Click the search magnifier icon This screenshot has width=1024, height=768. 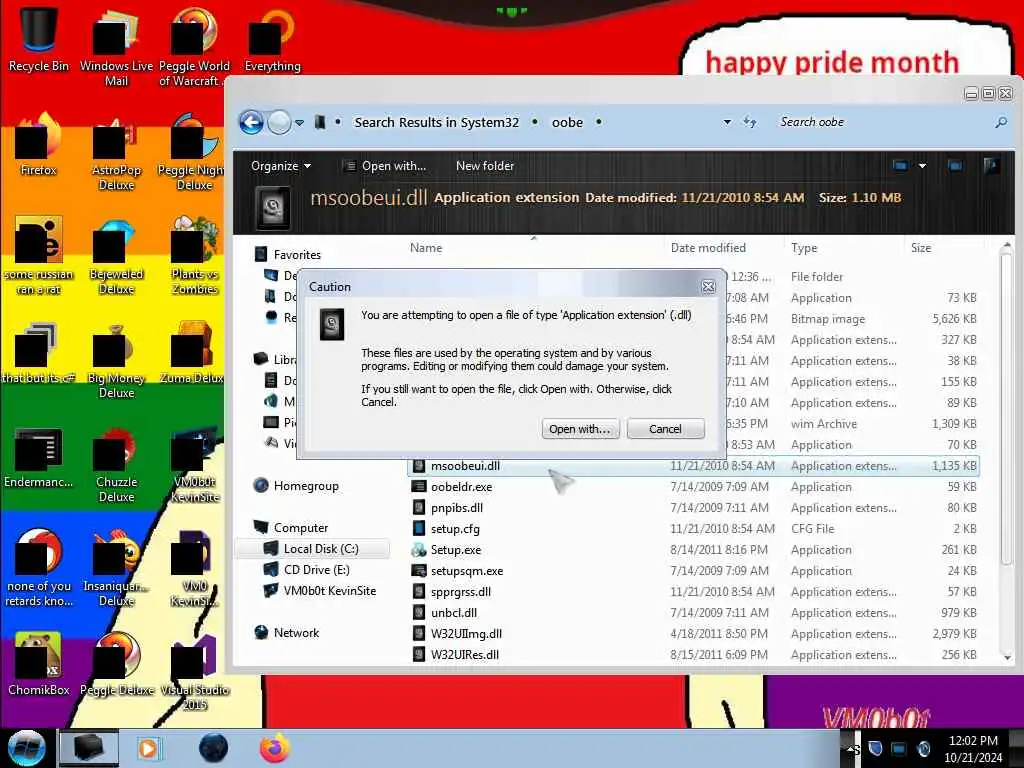tap(1000, 122)
